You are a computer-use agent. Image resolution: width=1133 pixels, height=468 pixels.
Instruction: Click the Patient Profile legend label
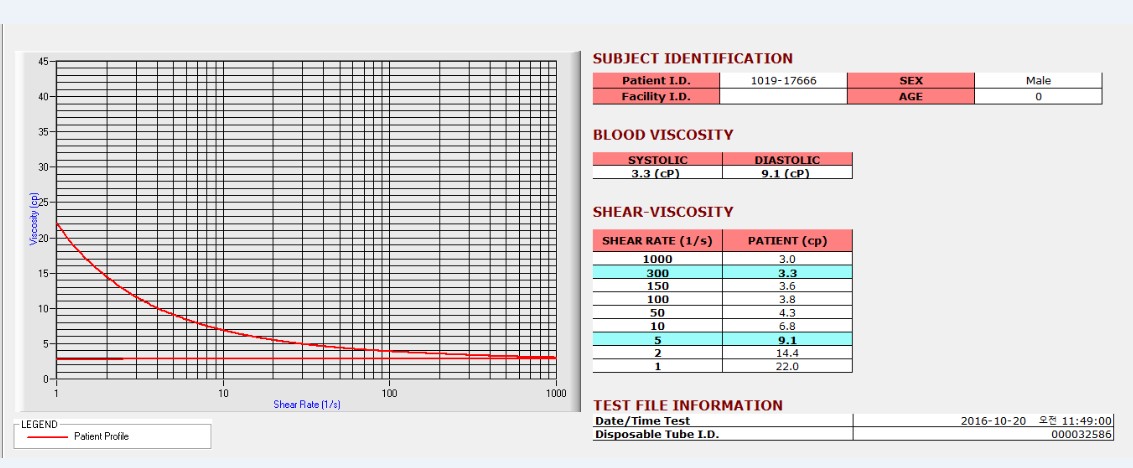(x=101, y=436)
